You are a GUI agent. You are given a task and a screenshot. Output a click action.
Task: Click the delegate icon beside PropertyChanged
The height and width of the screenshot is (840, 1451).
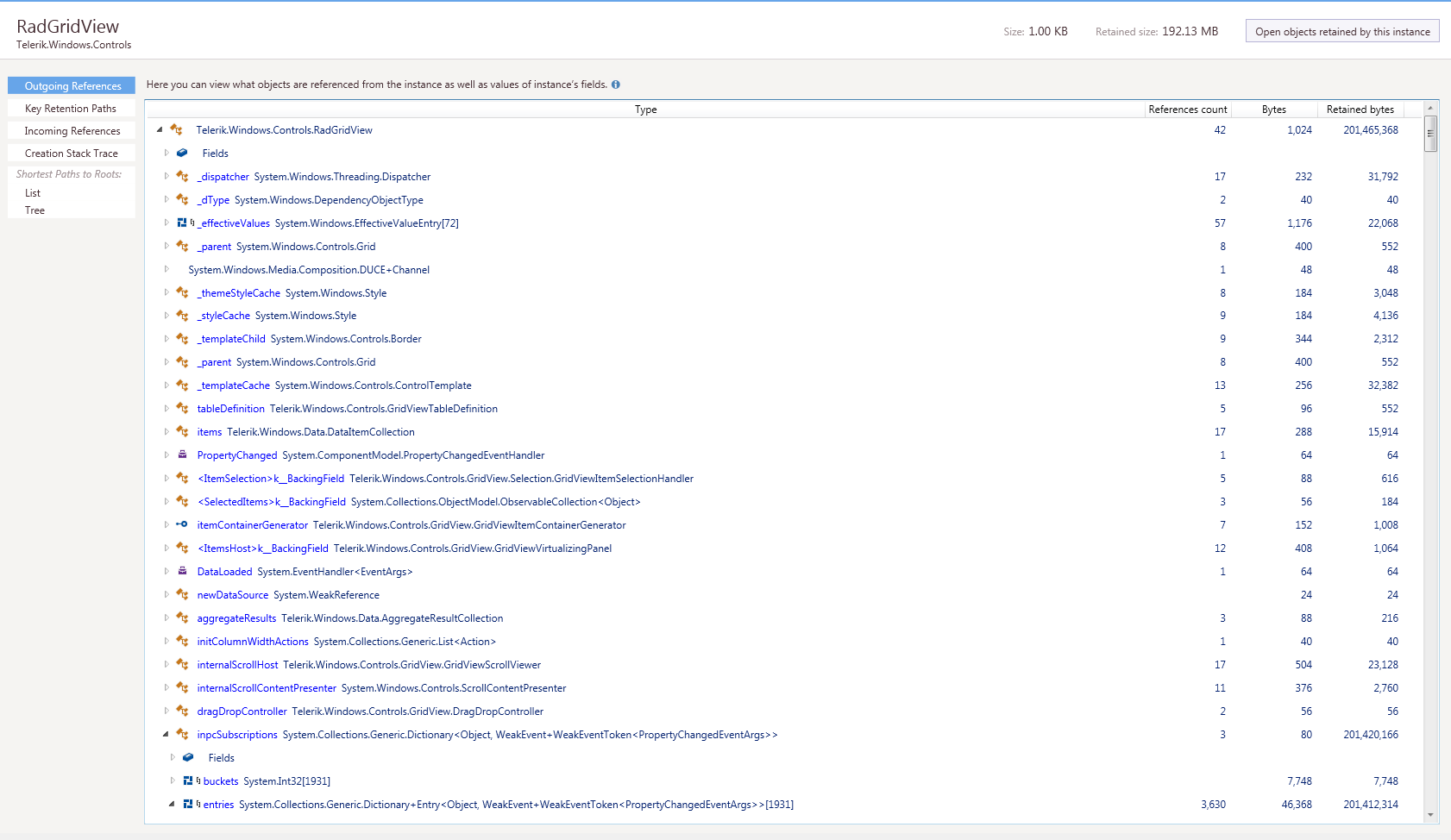coord(182,455)
